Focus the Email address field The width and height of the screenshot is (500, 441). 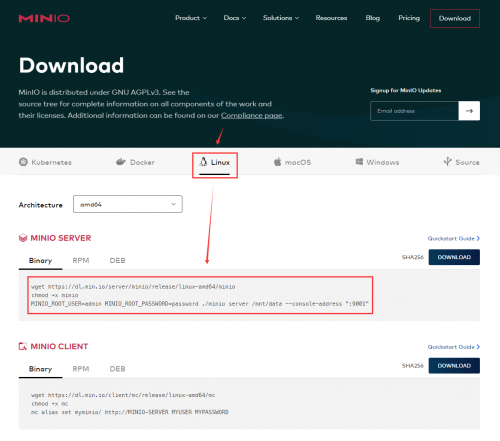click(x=414, y=111)
